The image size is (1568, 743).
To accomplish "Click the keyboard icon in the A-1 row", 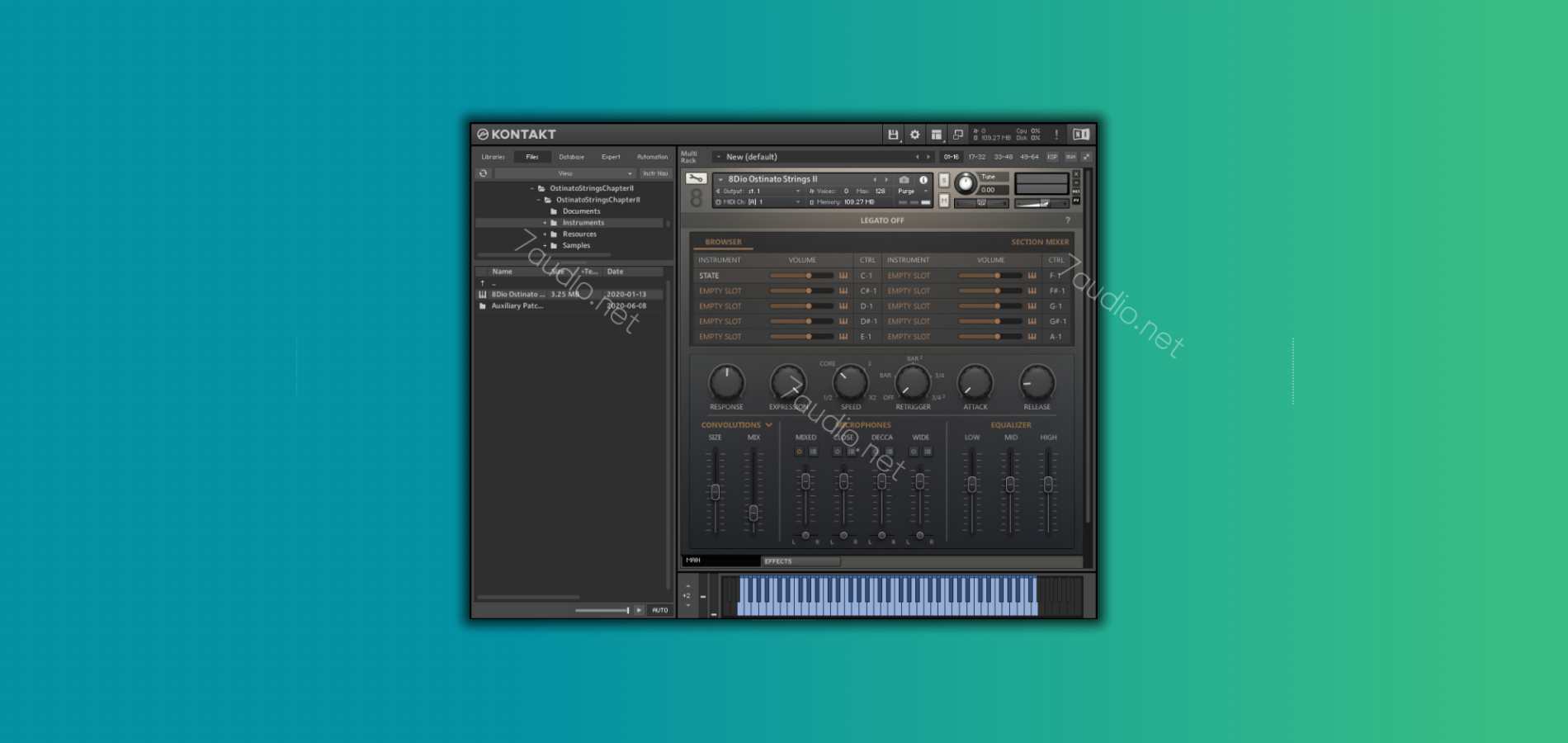I will 1032,337.
